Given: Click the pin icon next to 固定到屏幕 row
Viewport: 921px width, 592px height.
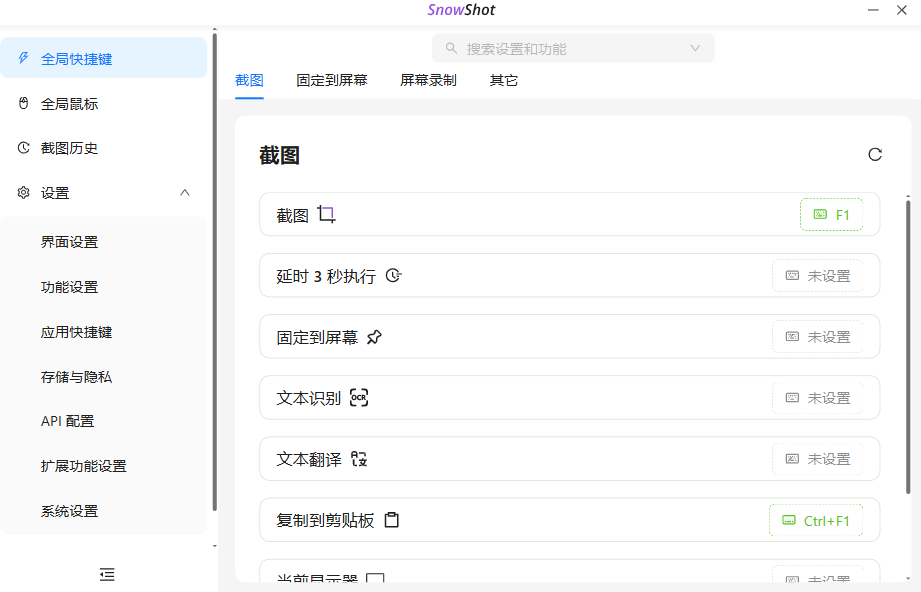Looking at the screenshot, I should (x=374, y=337).
